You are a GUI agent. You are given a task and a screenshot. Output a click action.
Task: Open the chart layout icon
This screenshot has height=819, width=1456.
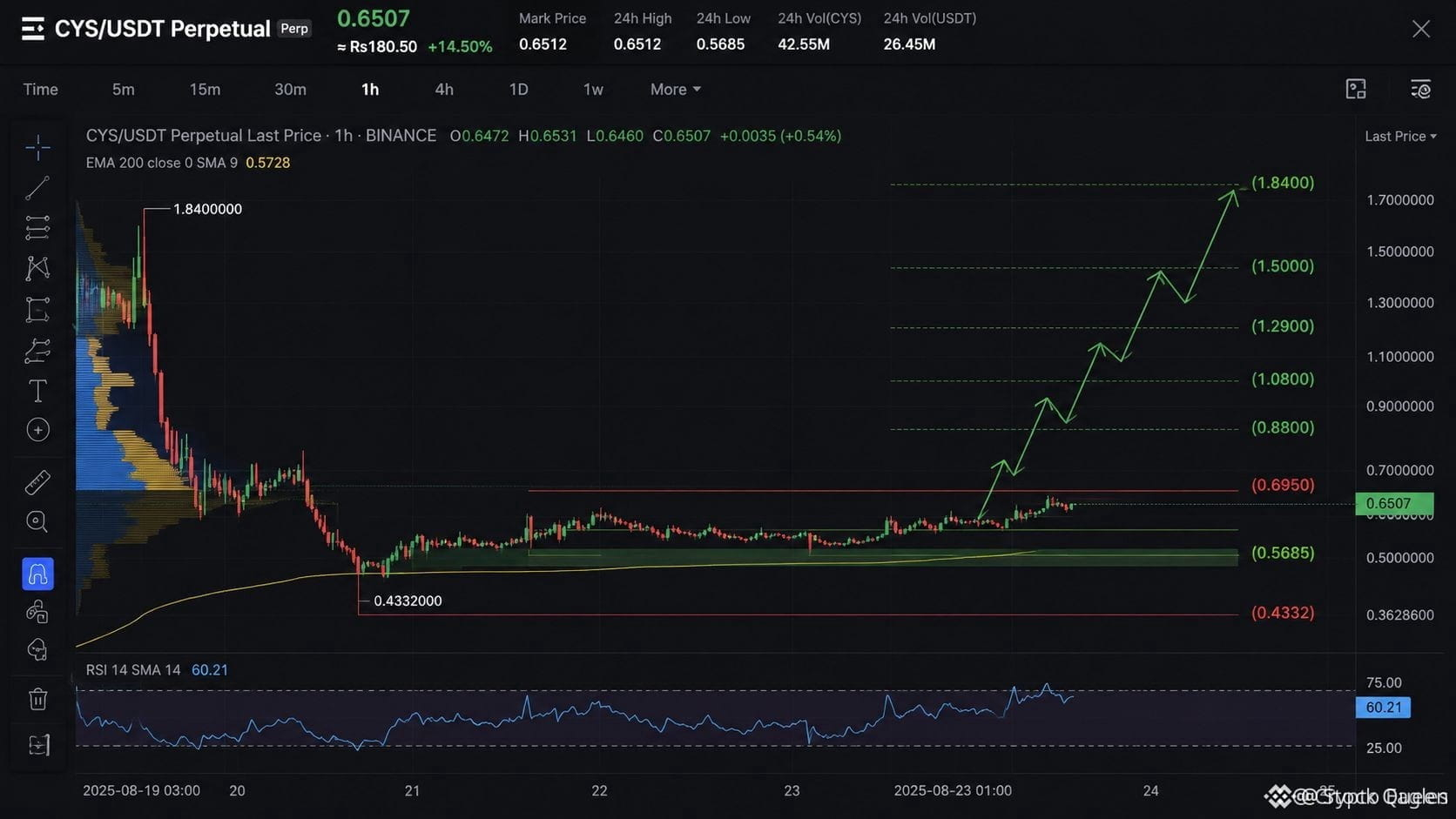[1356, 89]
